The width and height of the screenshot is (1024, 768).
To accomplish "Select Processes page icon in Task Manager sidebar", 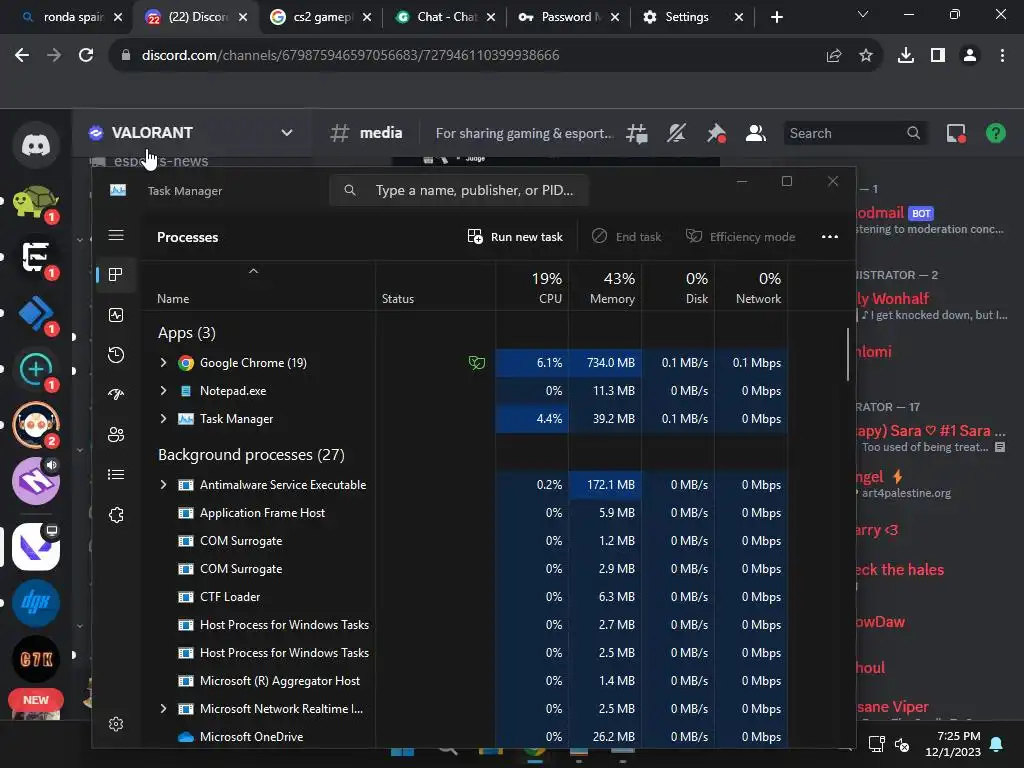I will point(116,275).
